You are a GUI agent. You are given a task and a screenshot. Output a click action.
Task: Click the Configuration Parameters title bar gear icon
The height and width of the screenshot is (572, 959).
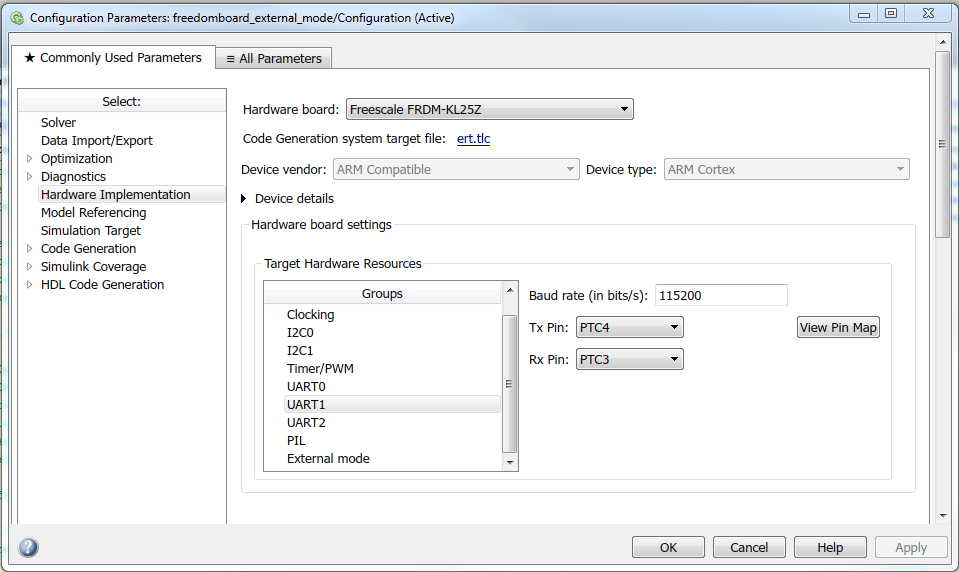17,18
